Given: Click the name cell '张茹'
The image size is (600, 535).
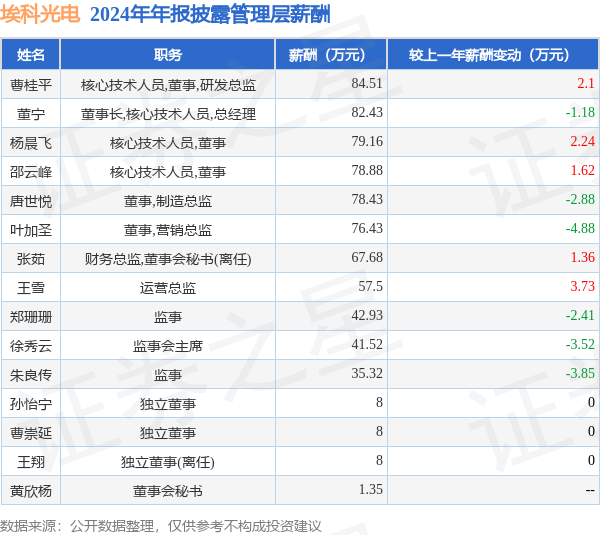Looking at the screenshot, I should pos(31,259).
